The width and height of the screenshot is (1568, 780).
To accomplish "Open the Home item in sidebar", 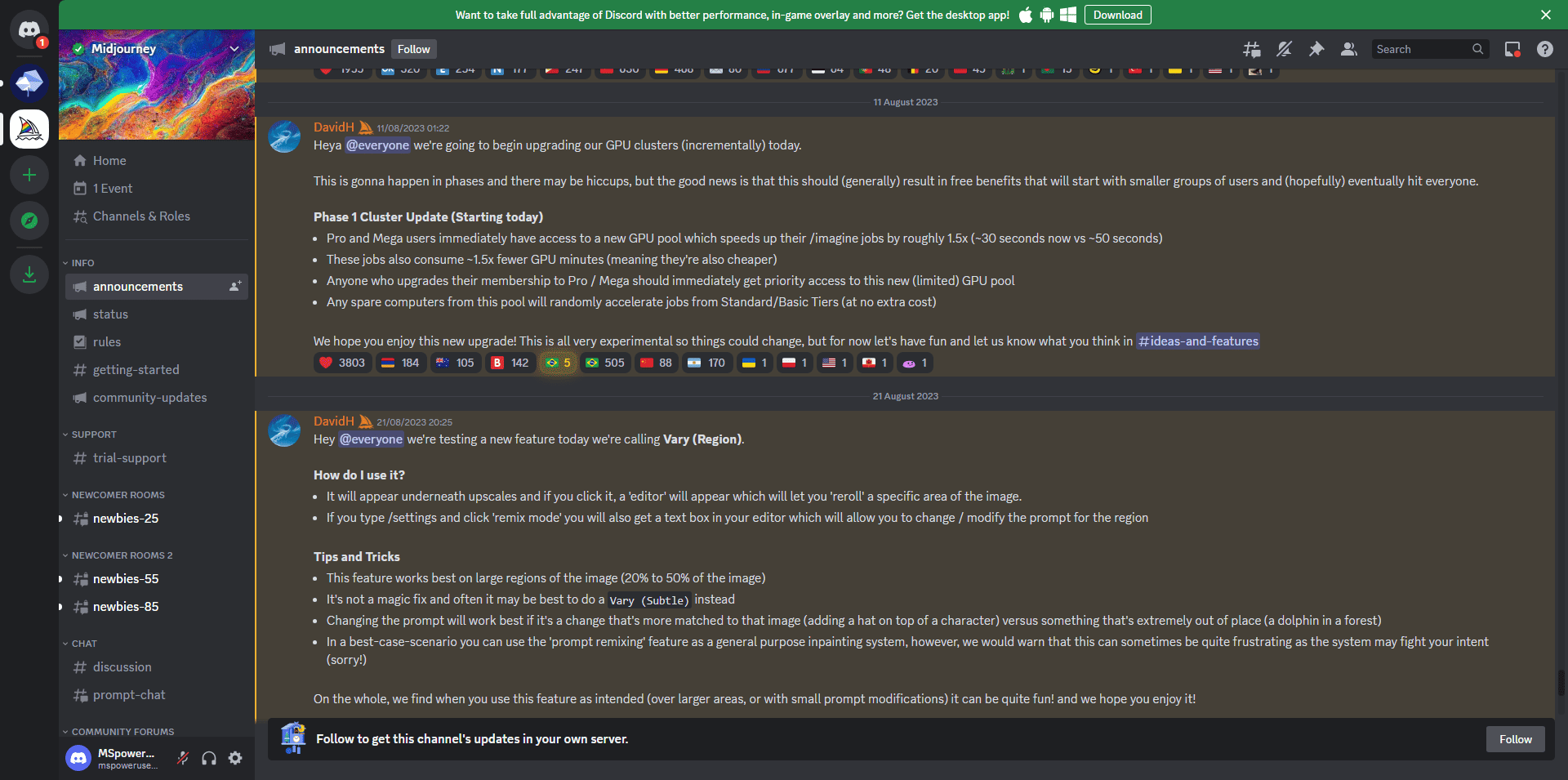I will coord(157,161).
